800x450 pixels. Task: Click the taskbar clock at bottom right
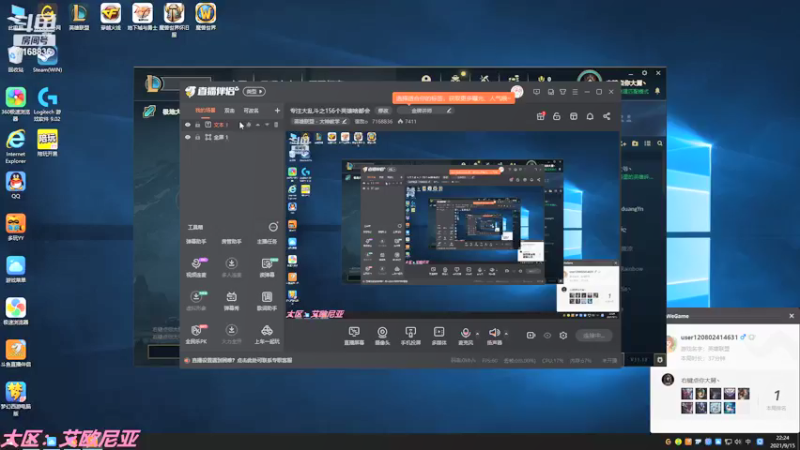pos(782,442)
